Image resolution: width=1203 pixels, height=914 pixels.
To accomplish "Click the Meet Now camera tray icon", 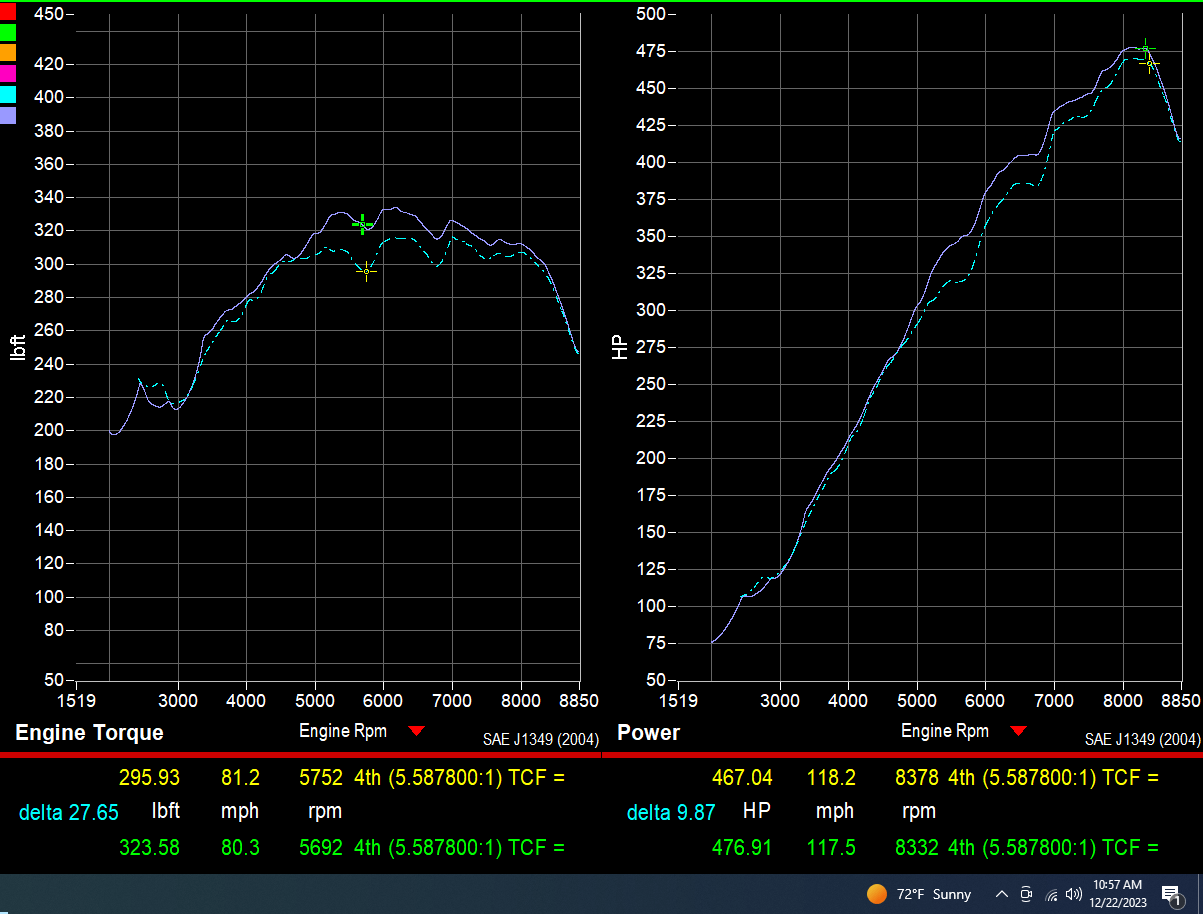I will click(1026, 894).
